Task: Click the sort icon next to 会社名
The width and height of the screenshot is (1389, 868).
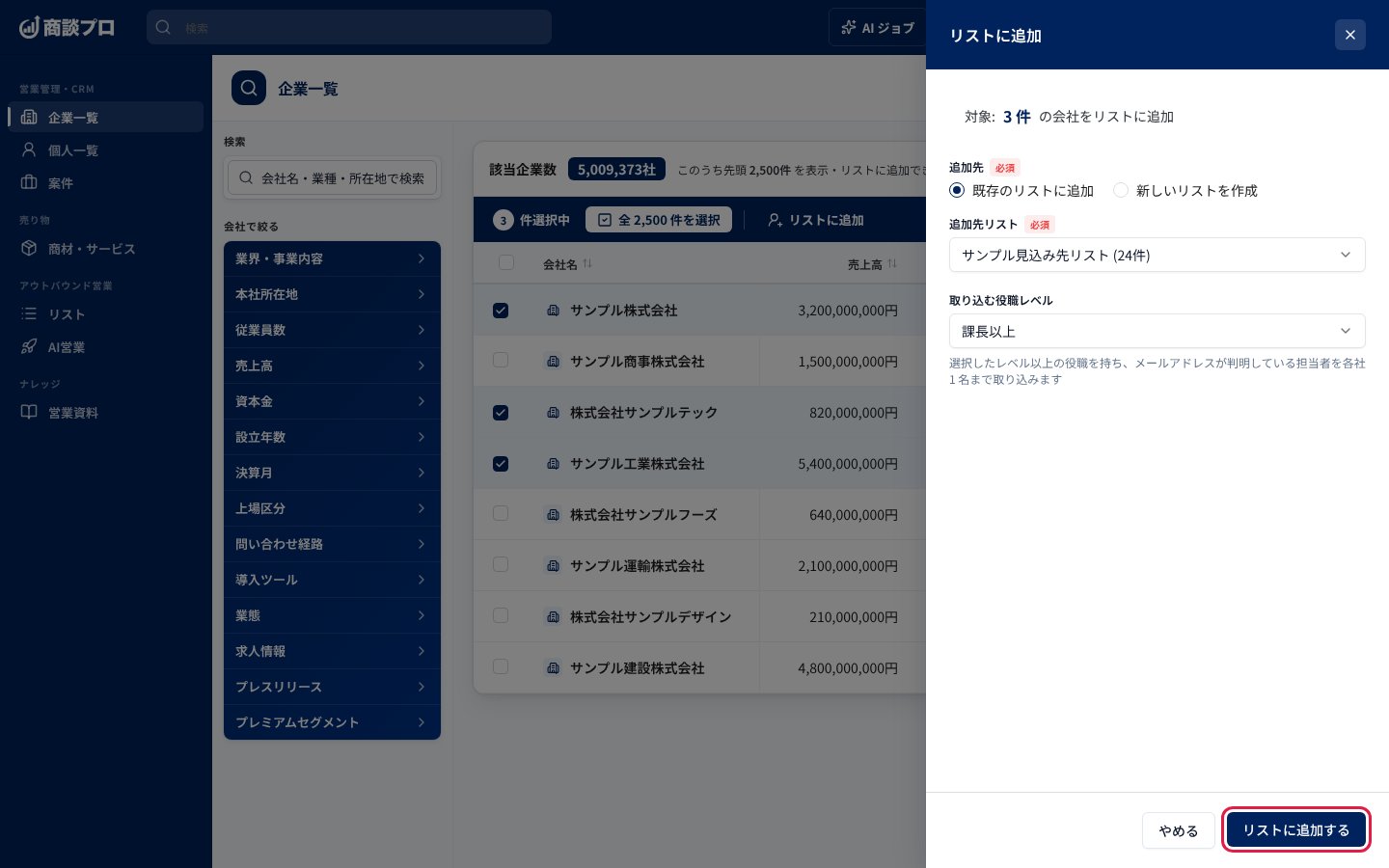Action: coord(587,263)
